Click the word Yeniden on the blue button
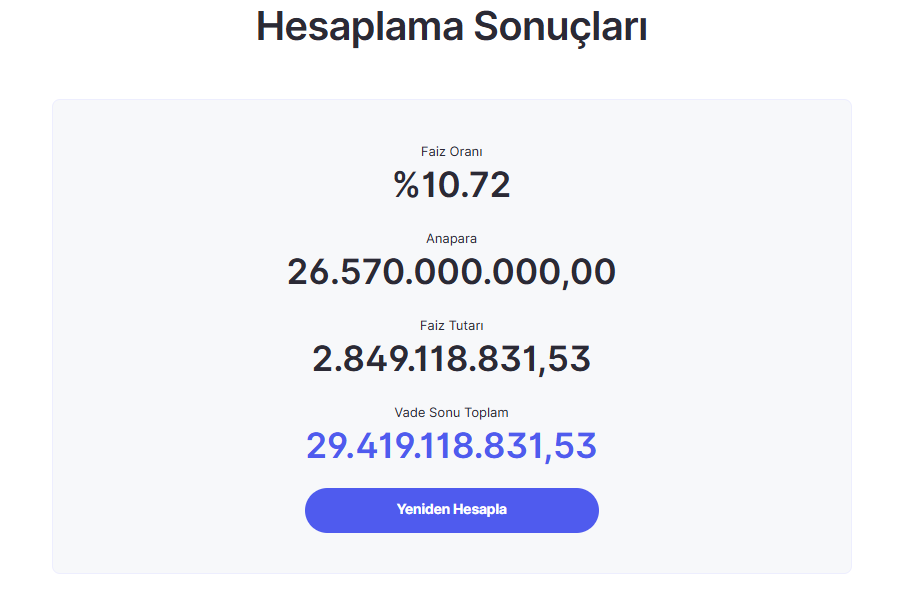 (423, 510)
